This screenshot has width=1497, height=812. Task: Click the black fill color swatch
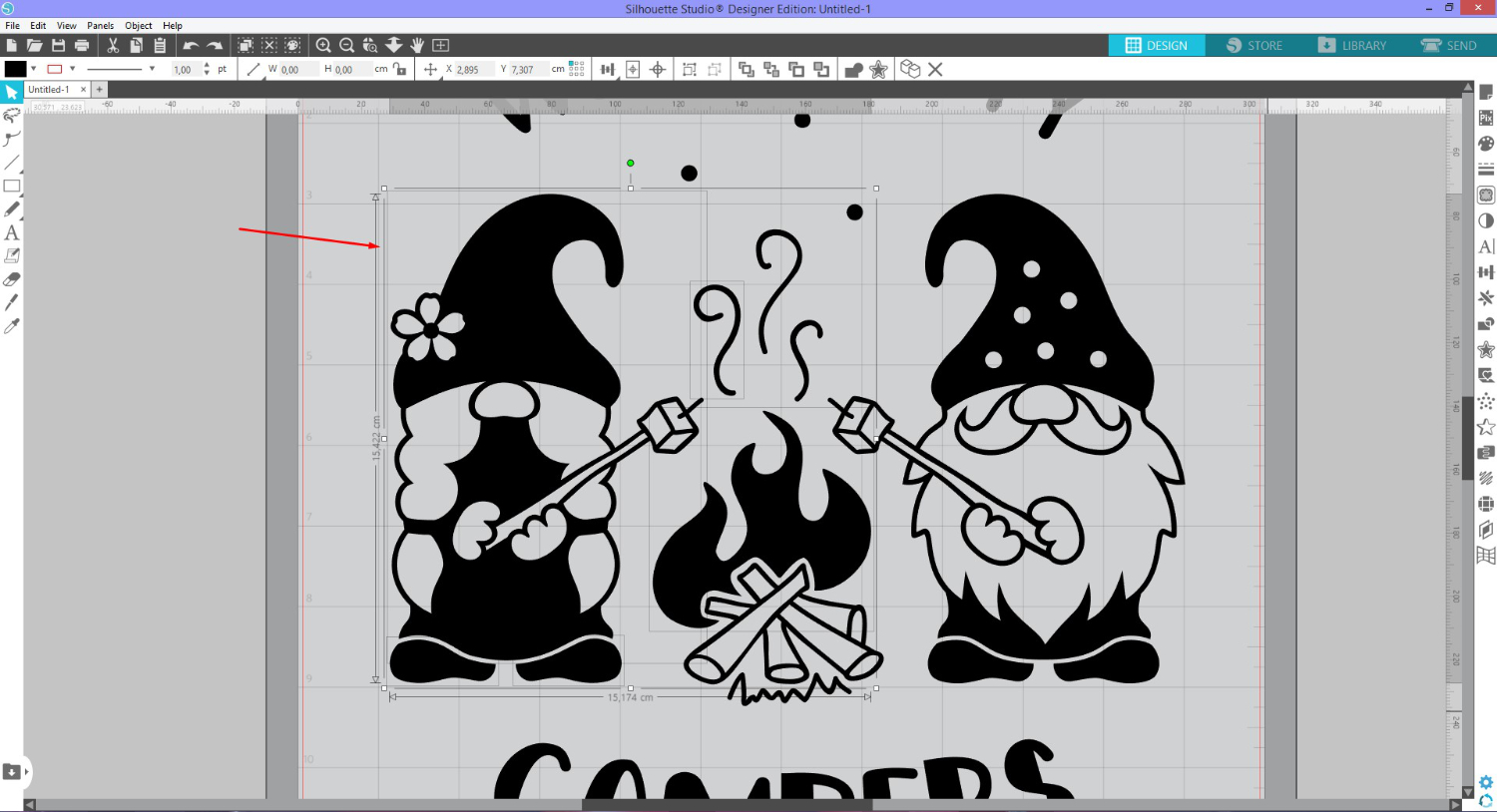point(15,69)
